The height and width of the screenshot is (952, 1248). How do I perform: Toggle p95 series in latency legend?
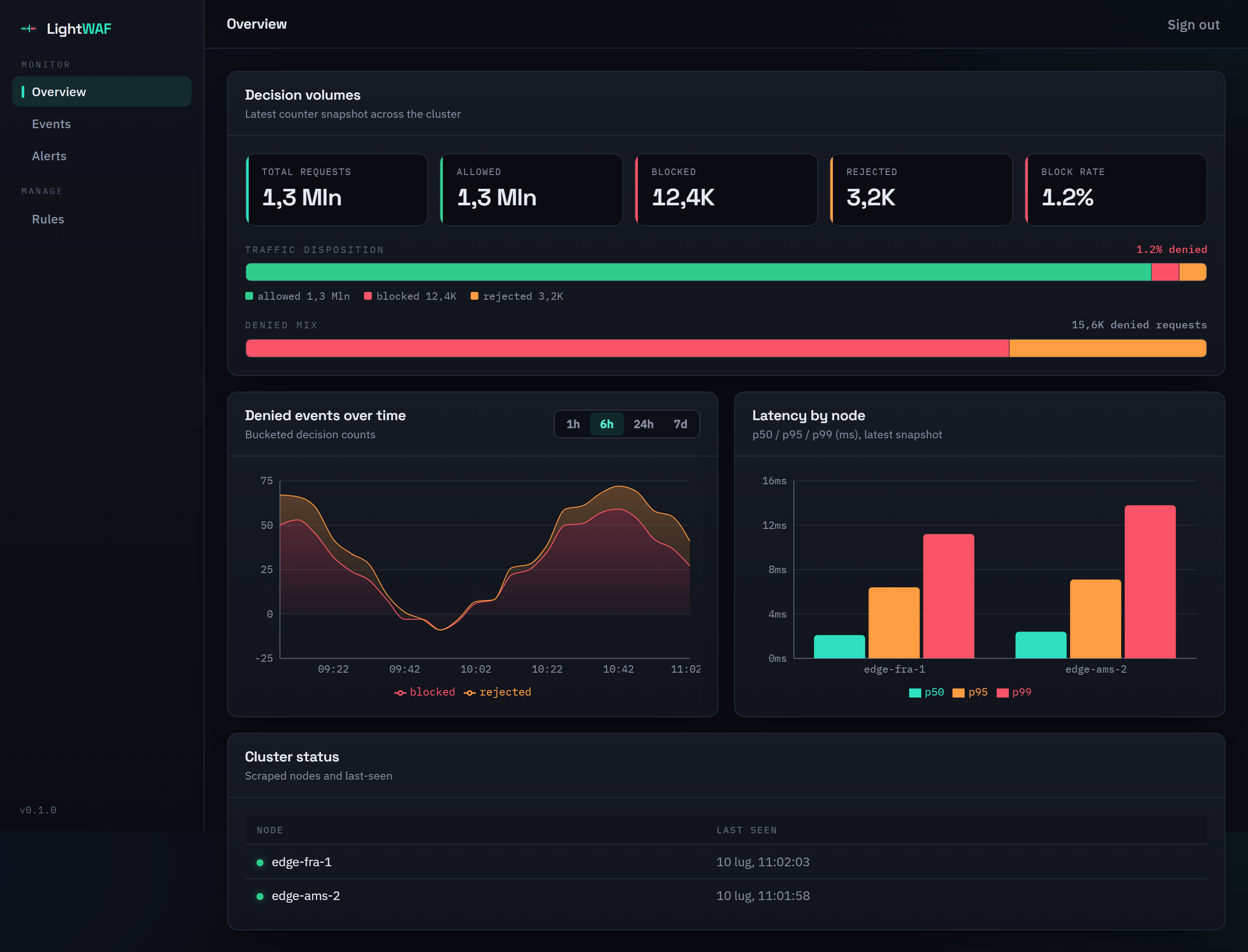coord(970,692)
